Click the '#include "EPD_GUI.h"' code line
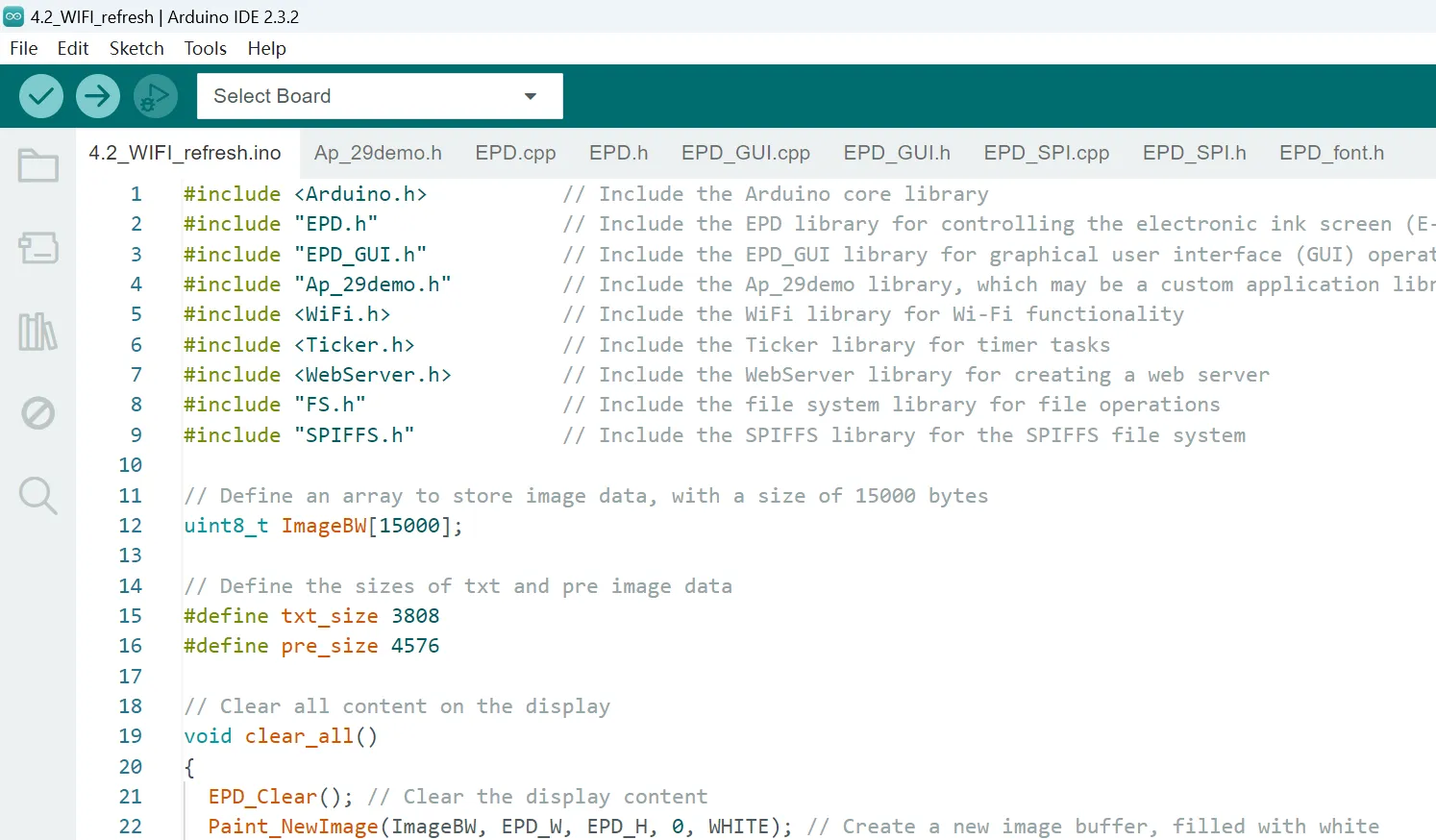This screenshot has width=1436, height=840. pos(306,255)
